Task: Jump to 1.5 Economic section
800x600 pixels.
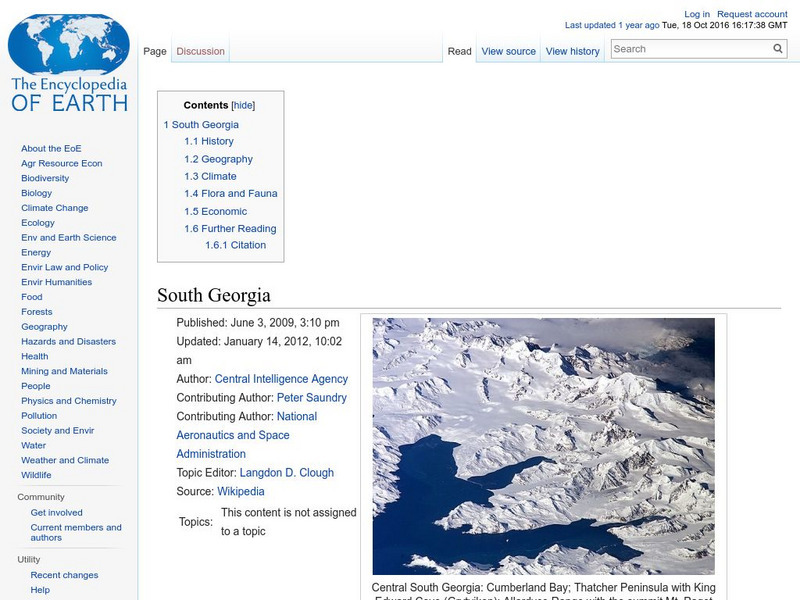Action: tap(215, 211)
